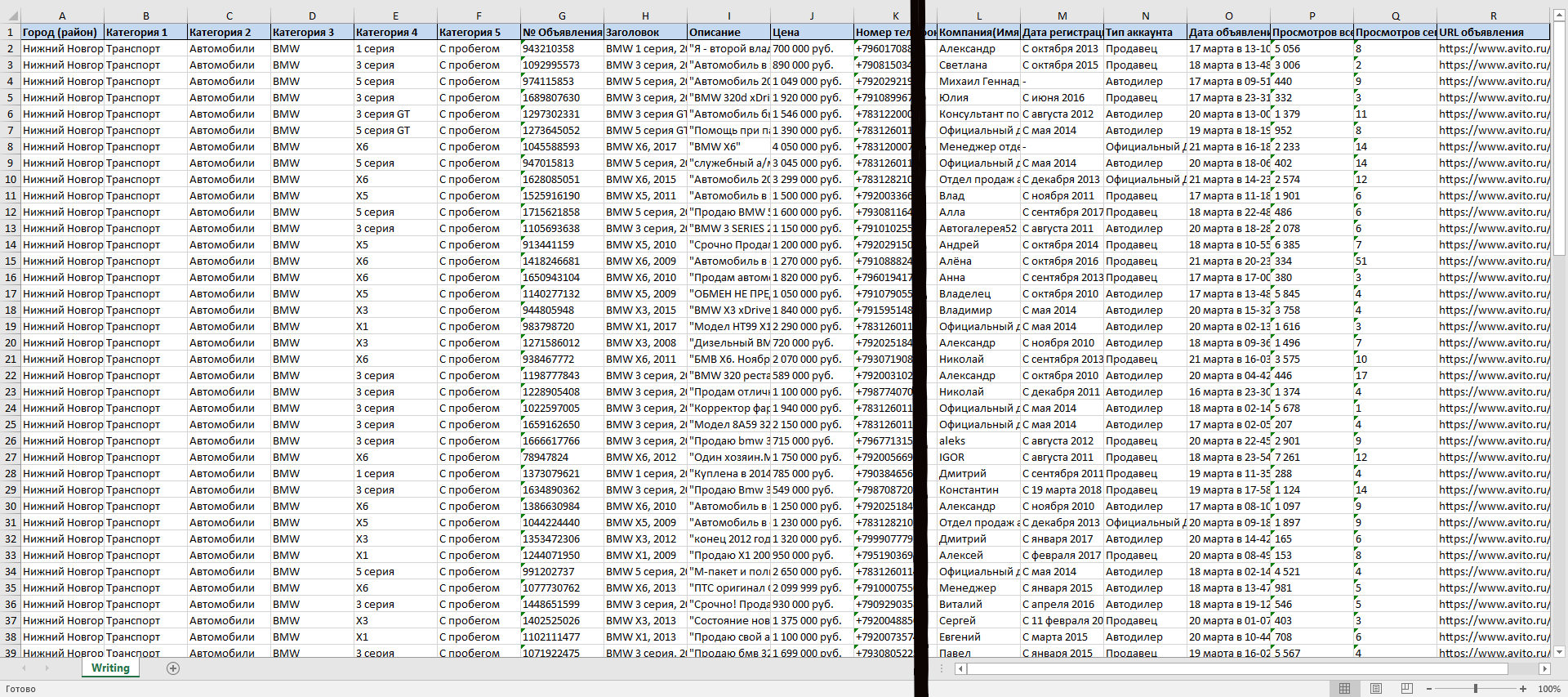Click the horizontal scrollbar thumb

tap(1237, 668)
